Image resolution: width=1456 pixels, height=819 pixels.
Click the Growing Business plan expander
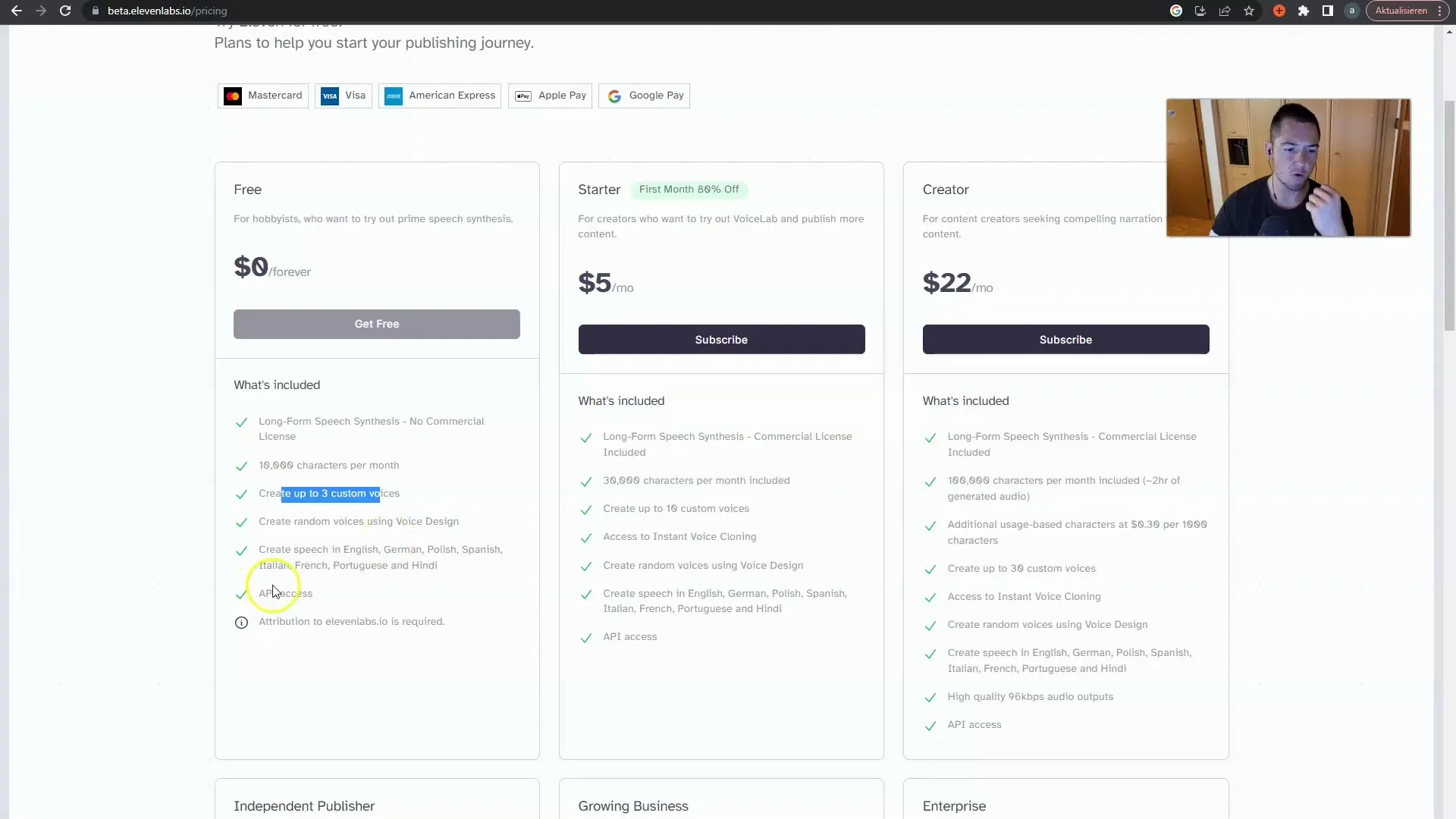point(633,805)
